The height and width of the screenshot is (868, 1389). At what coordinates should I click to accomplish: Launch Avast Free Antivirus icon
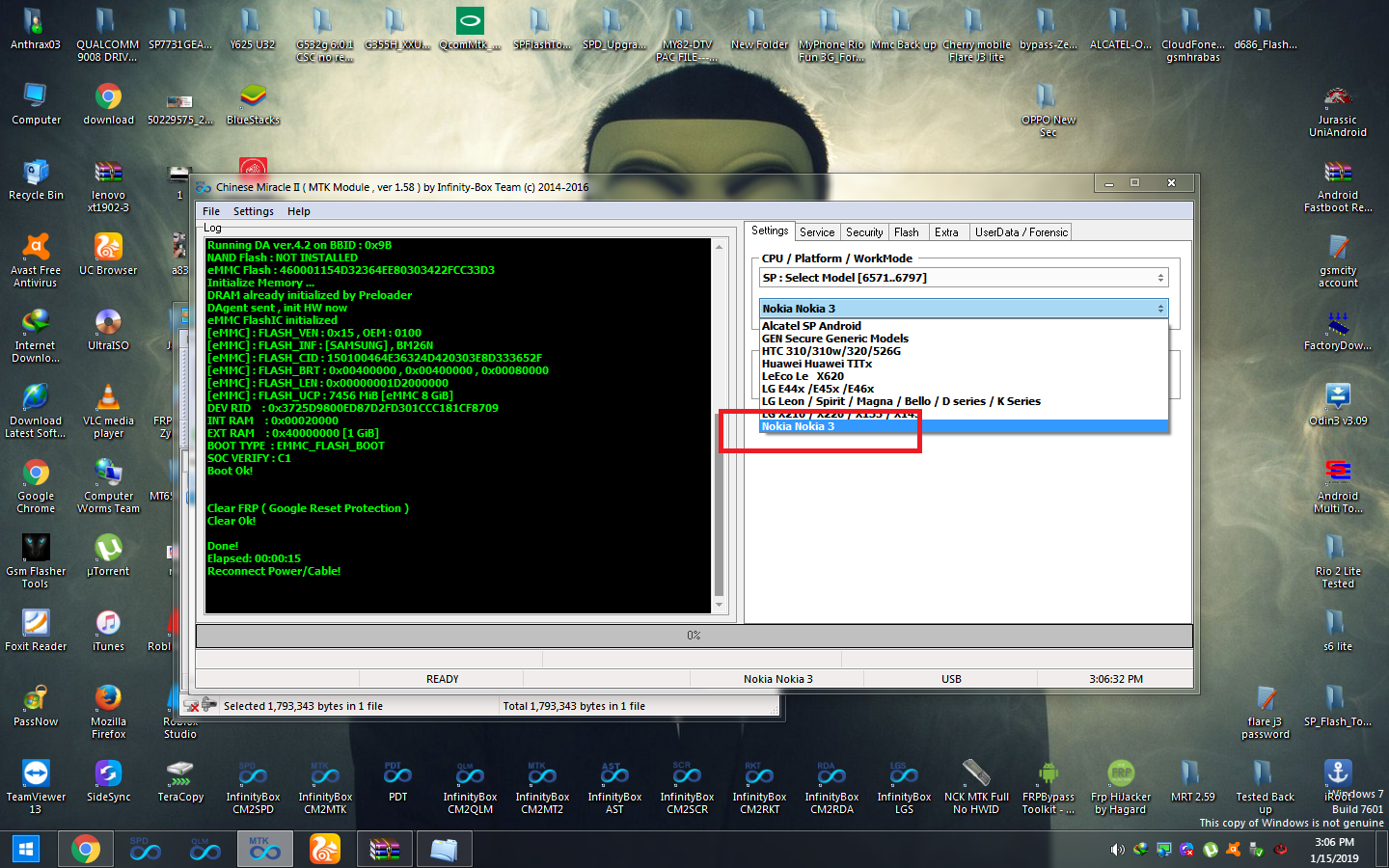point(36,260)
